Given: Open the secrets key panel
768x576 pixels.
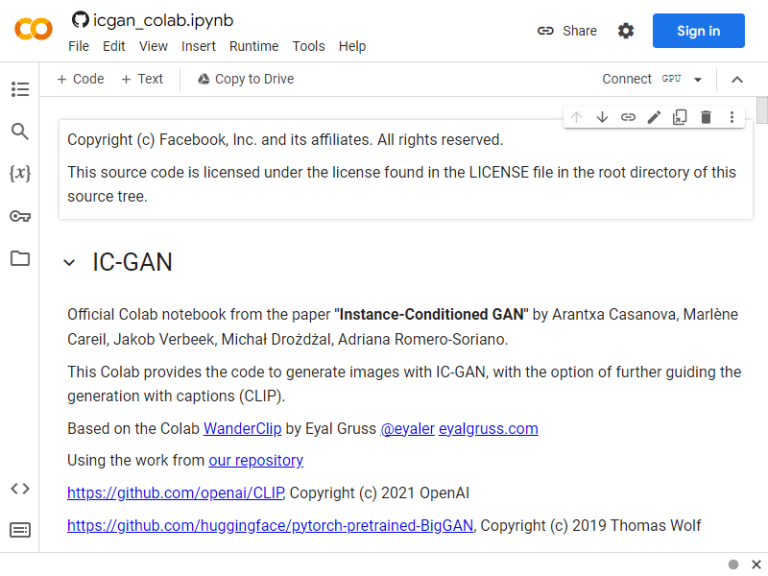Looking at the screenshot, I should pos(20,216).
